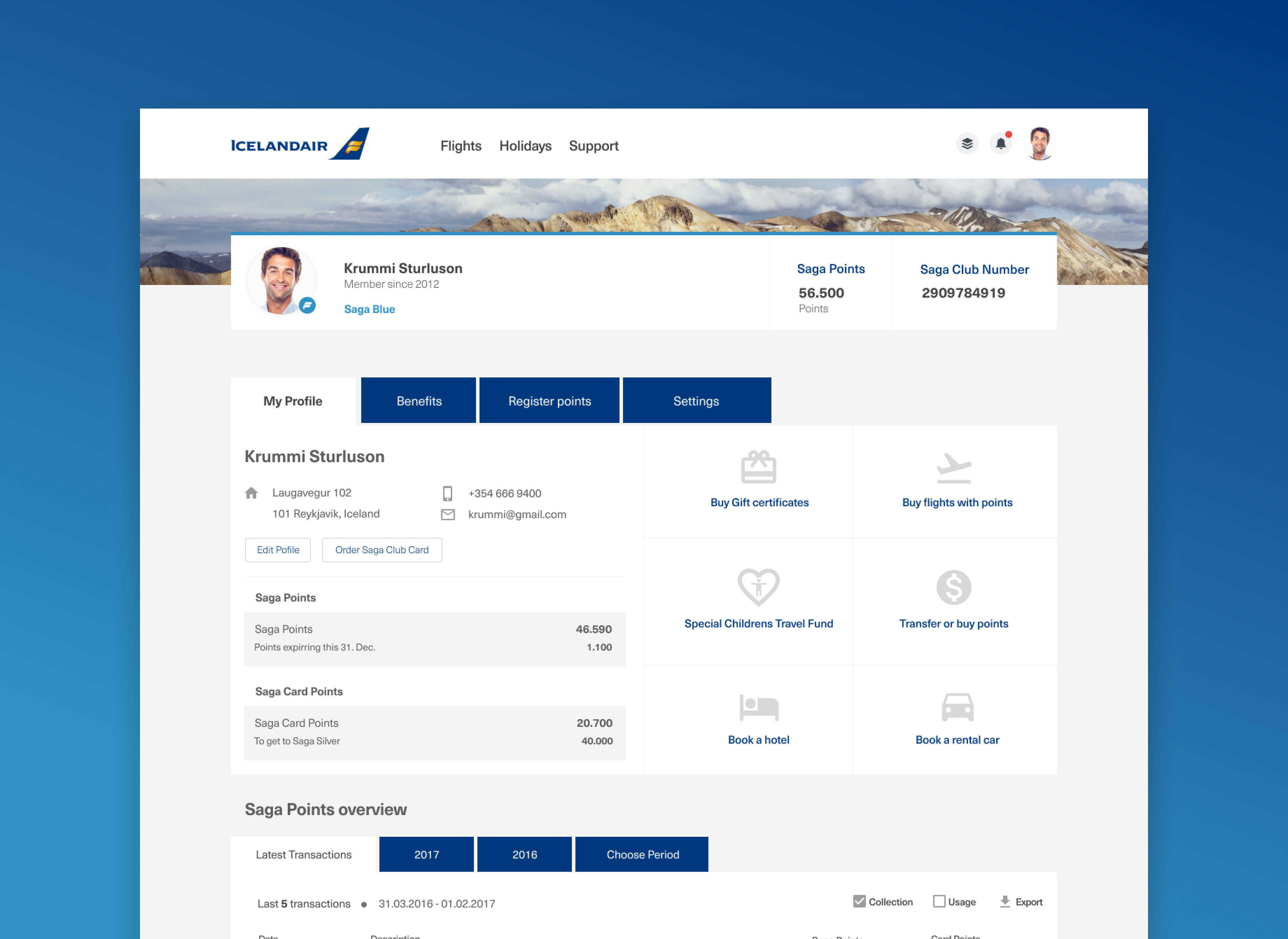Click the dollar coin icon
The height and width of the screenshot is (939, 1288).
954,587
